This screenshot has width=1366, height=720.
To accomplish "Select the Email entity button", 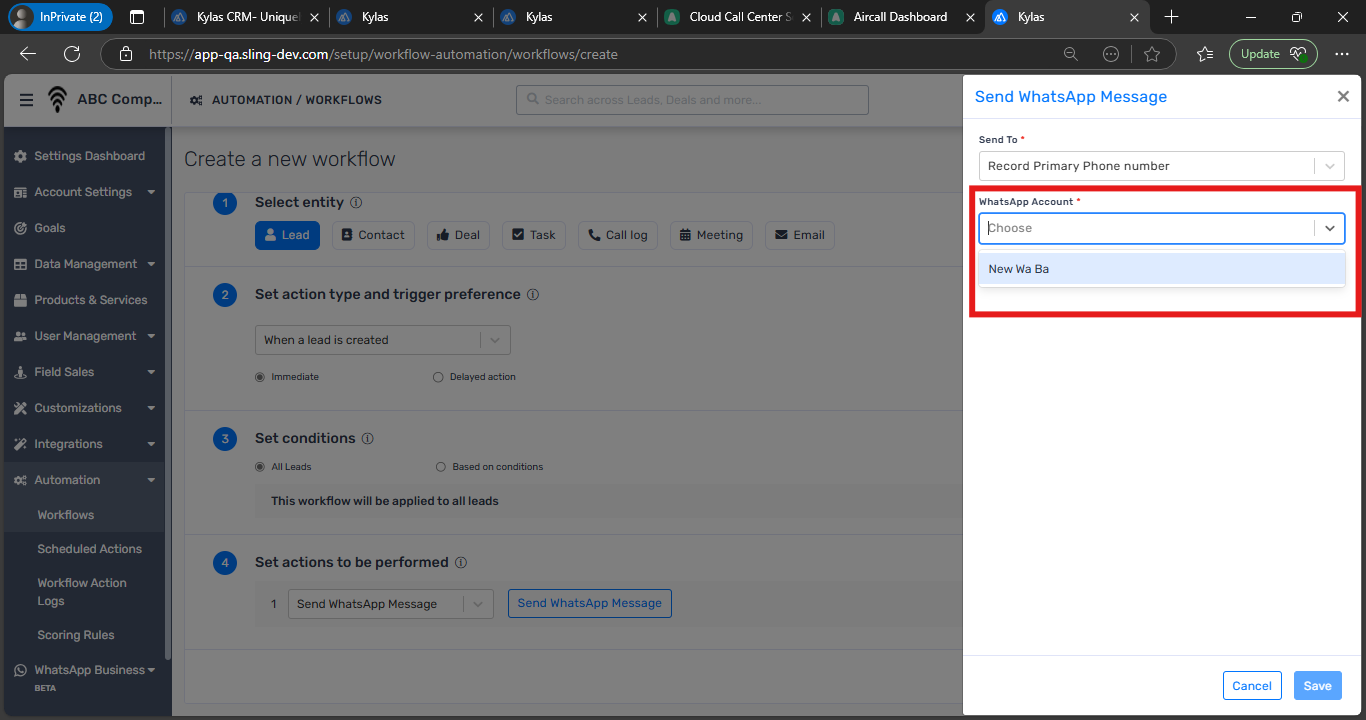I will point(800,235).
